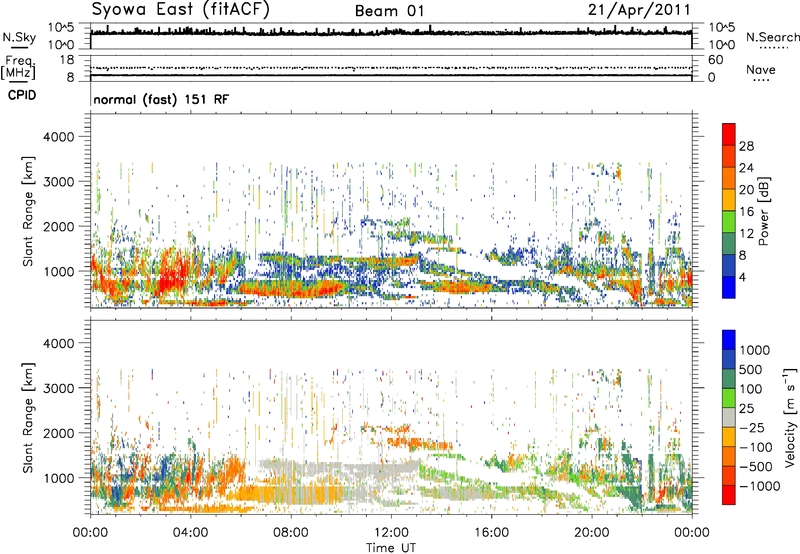Click the power panel 'Slant Range [km]' label
Image resolution: width=800 pixels, height=554 pixels.
click(28, 211)
